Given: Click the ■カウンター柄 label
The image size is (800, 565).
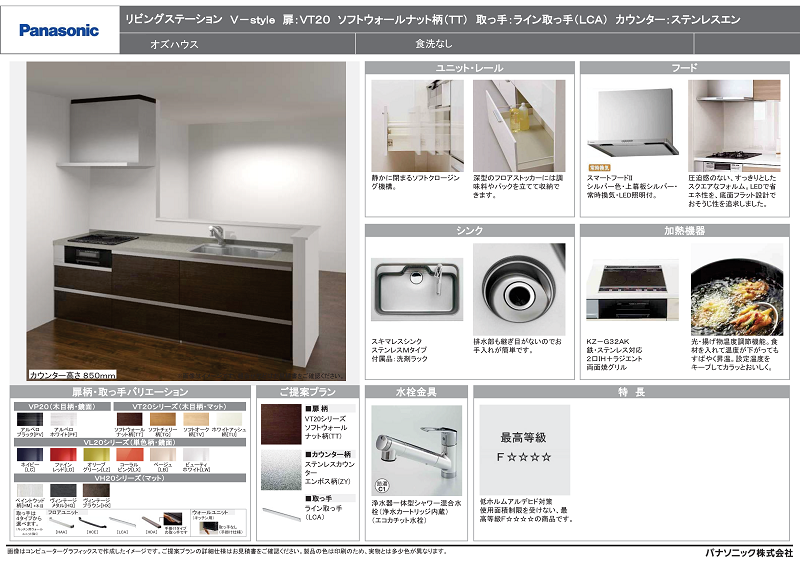Looking at the screenshot, I should 328,454.
